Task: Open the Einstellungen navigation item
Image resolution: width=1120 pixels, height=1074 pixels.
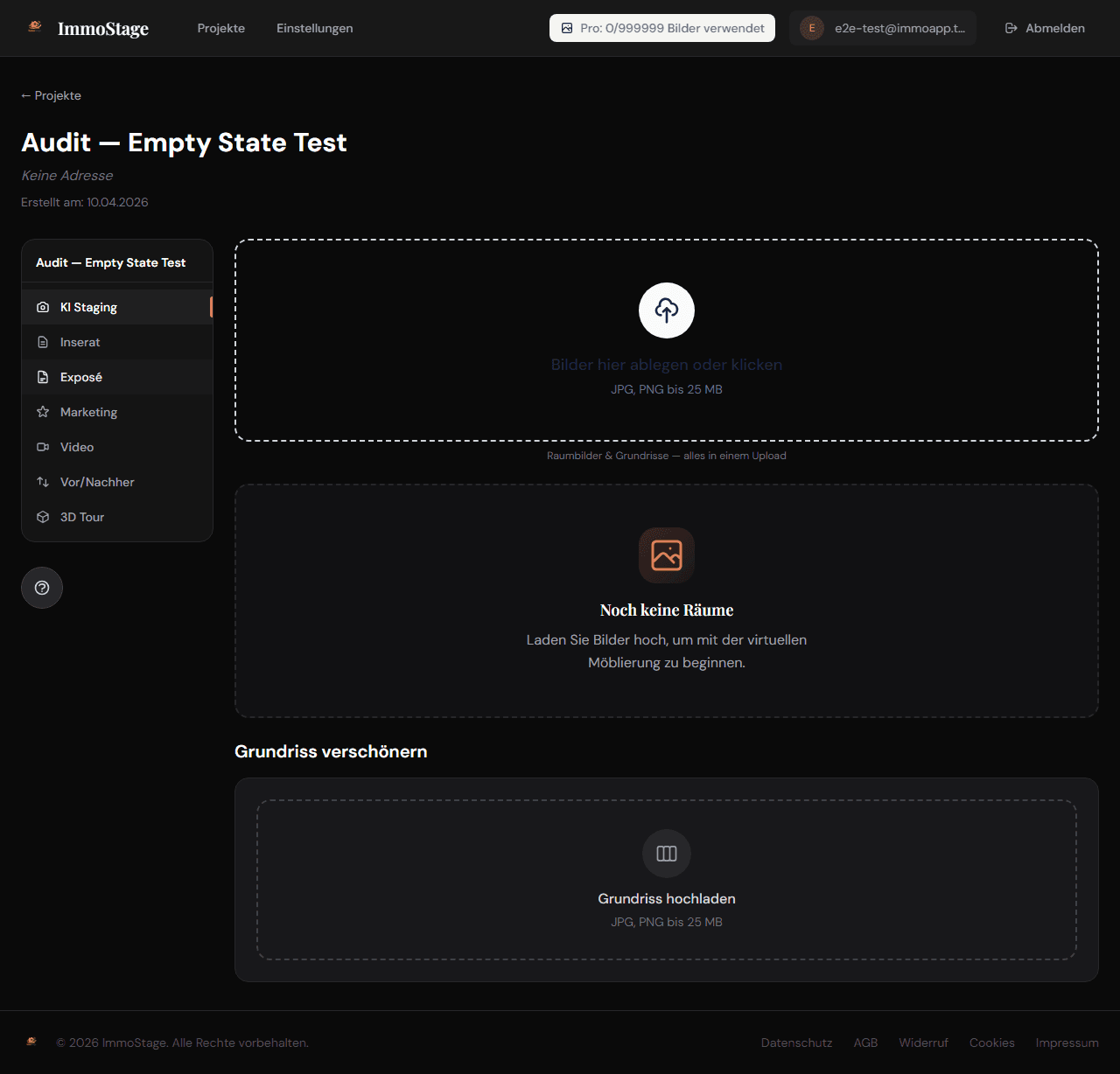Action: click(x=314, y=28)
